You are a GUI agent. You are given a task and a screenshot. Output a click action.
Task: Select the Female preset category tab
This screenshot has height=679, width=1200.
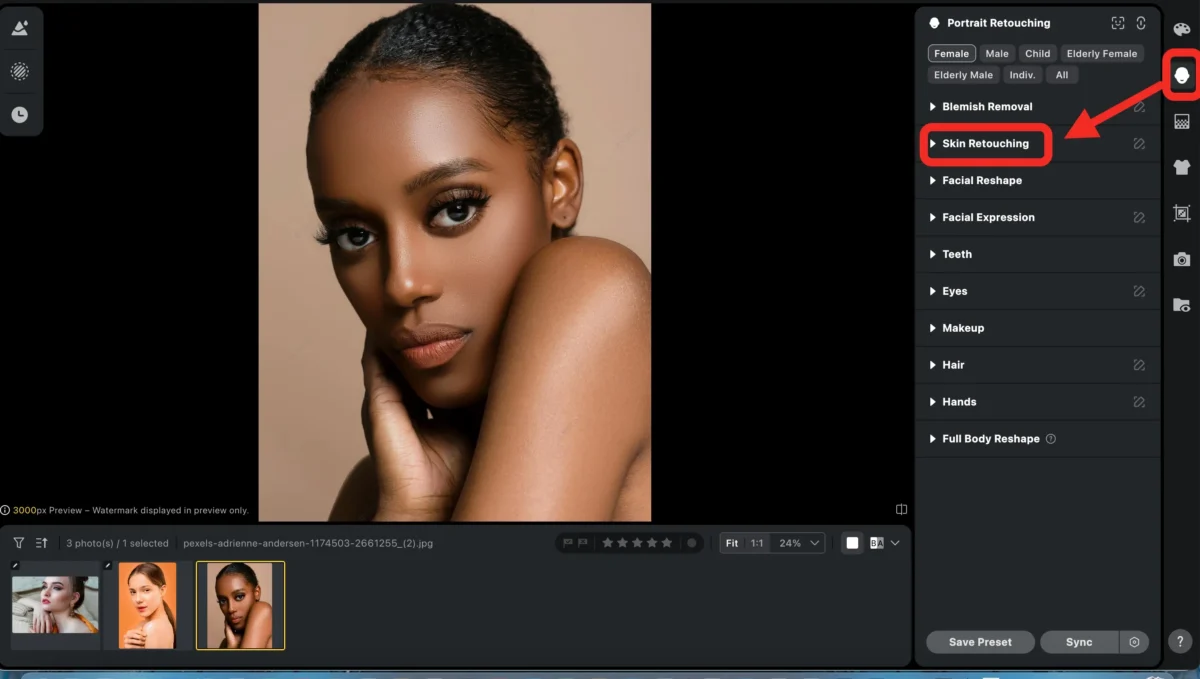click(x=951, y=53)
